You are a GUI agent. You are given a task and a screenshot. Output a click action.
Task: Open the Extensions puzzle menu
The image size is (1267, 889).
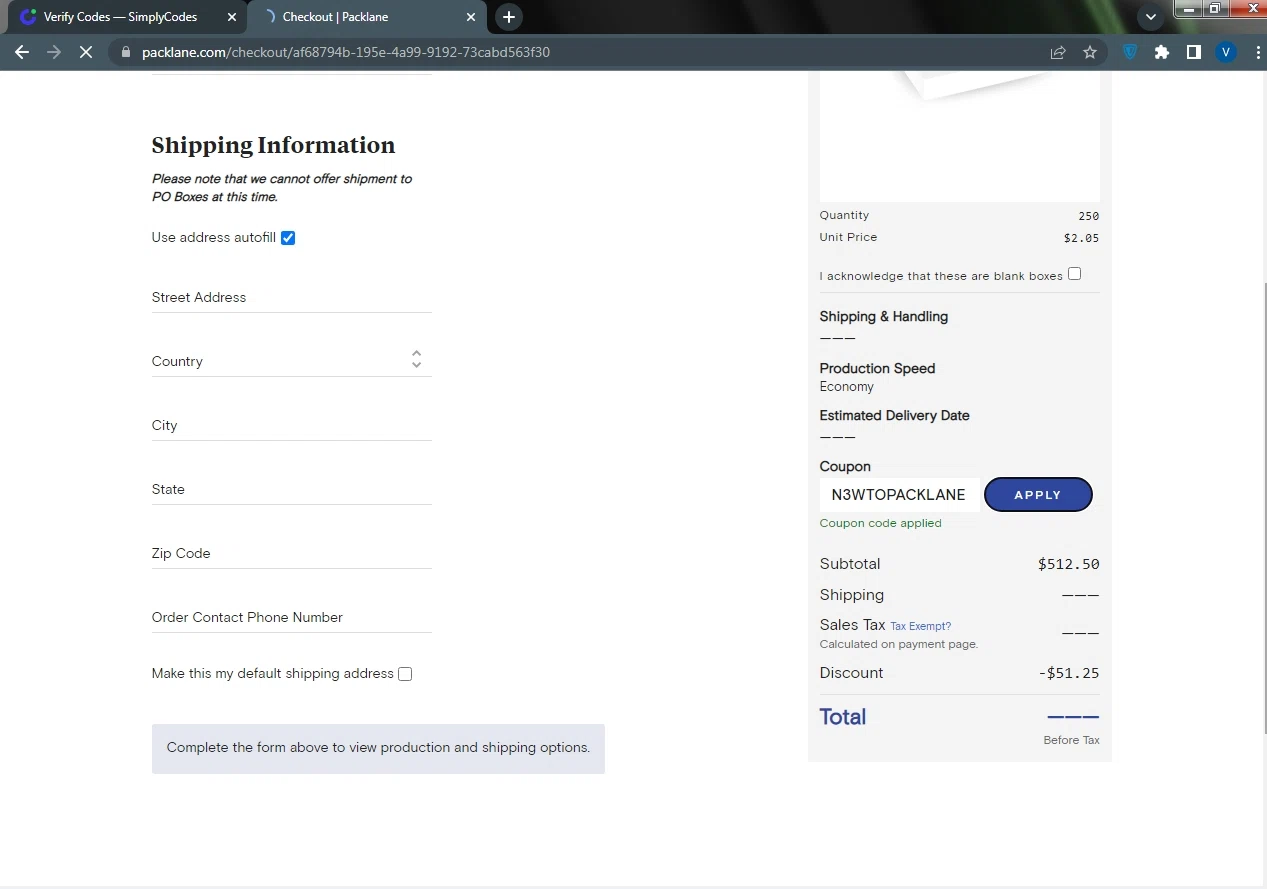[x=1162, y=52]
